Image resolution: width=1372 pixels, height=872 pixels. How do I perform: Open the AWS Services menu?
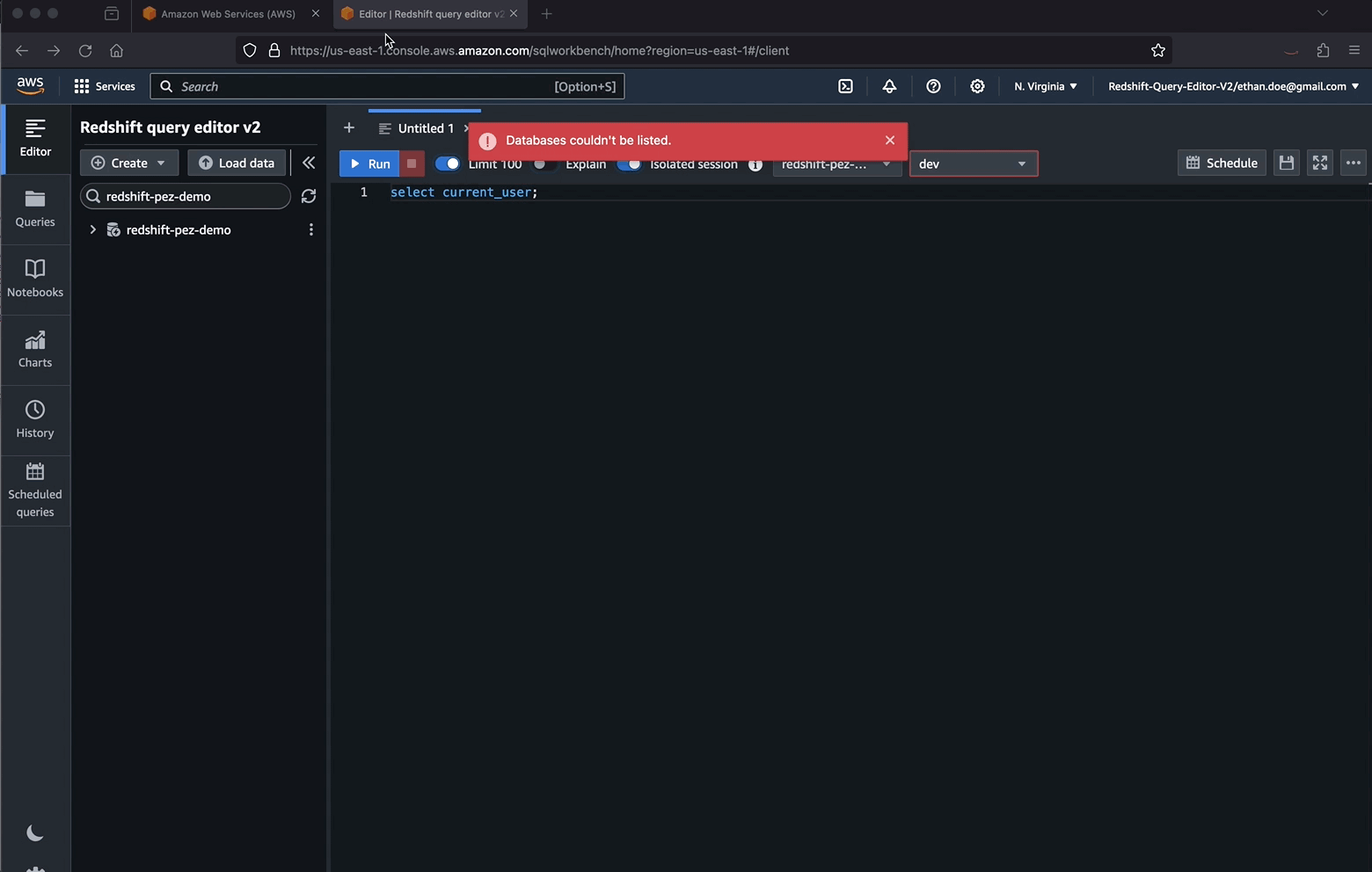(x=105, y=86)
